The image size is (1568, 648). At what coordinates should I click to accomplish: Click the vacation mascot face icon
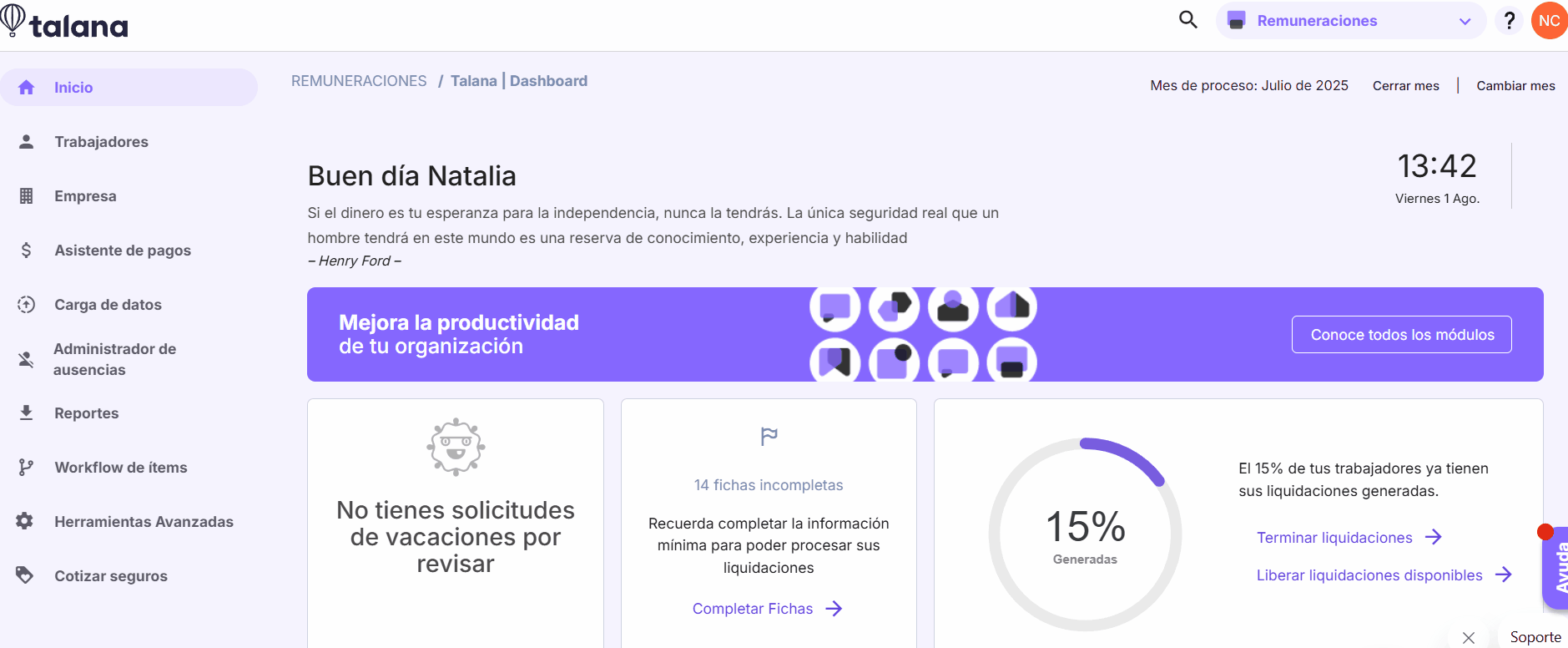tap(456, 447)
